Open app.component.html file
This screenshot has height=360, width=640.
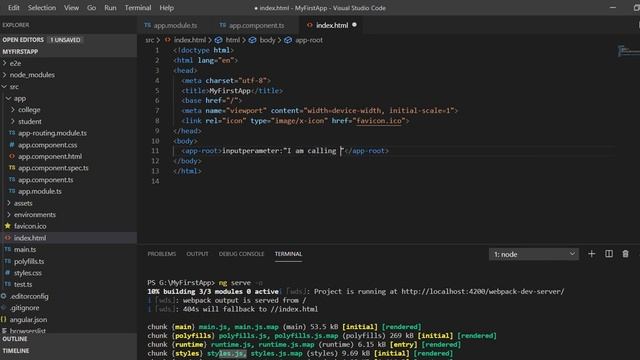pos(50,156)
